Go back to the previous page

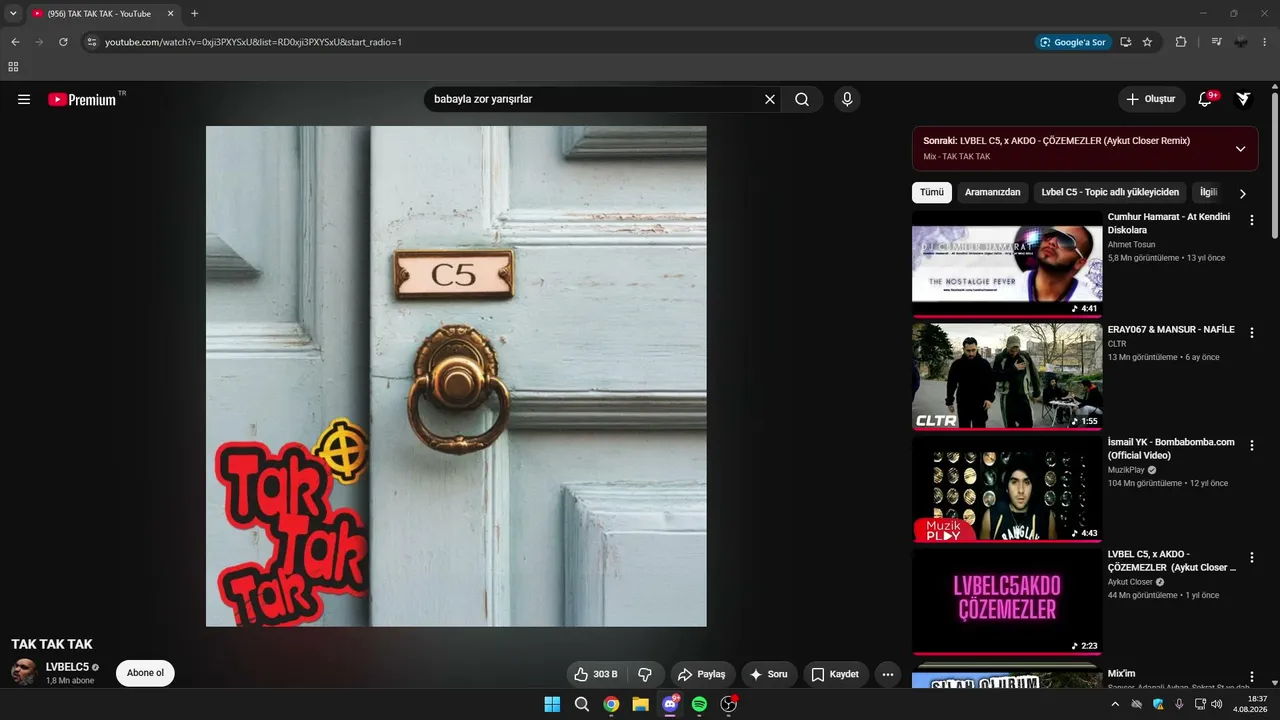(x=15, y=42)
